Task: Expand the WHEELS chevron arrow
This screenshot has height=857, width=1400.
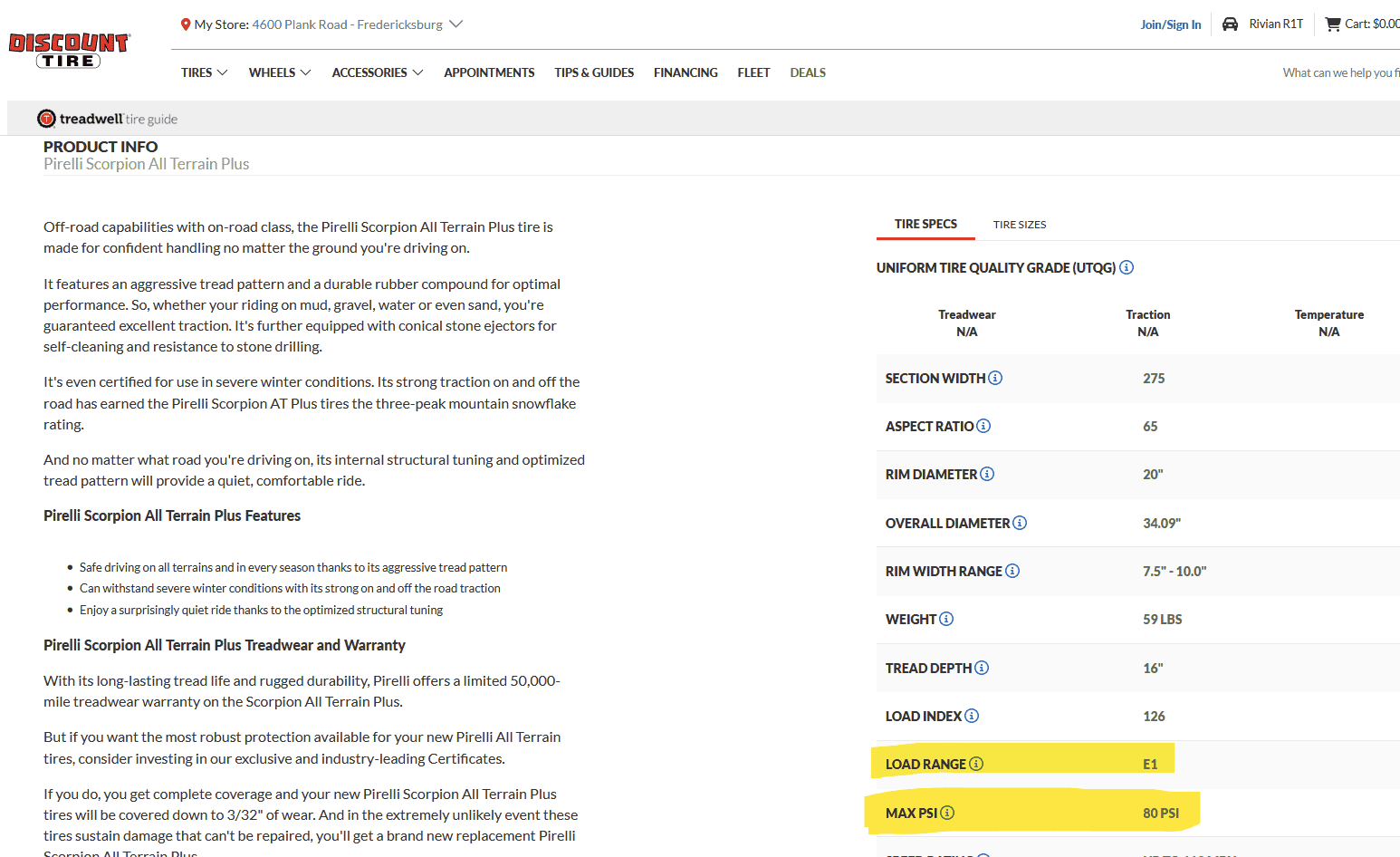Action: point(305,72)
